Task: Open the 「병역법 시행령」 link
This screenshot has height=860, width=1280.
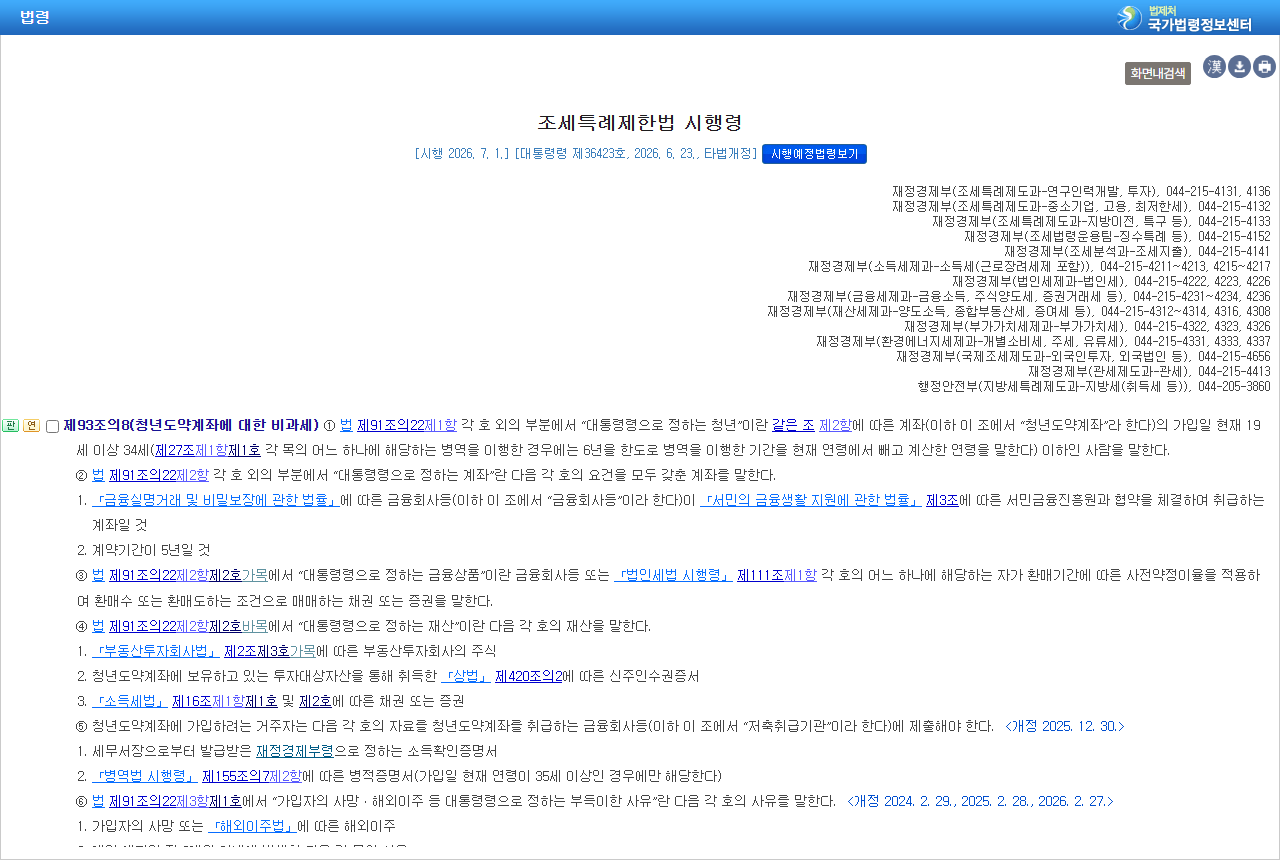Action: tap(145, 776)
